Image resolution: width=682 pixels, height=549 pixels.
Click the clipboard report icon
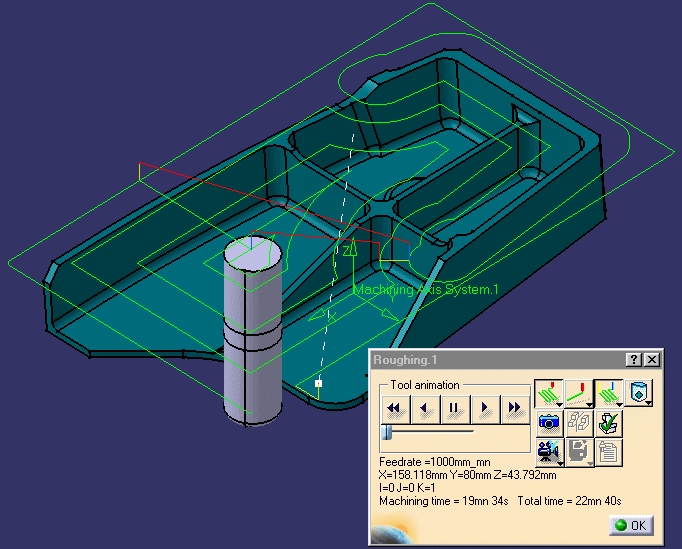[x=608, y=452]
